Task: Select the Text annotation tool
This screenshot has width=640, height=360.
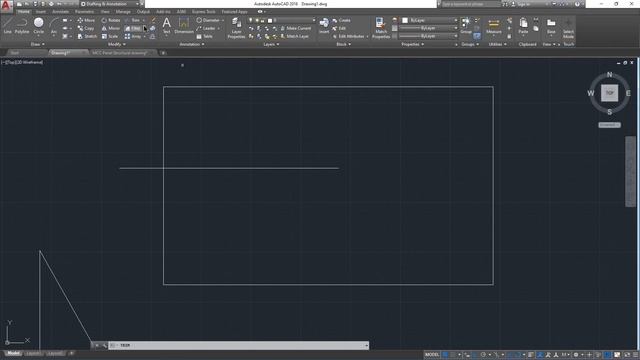Action: (166, 25)
